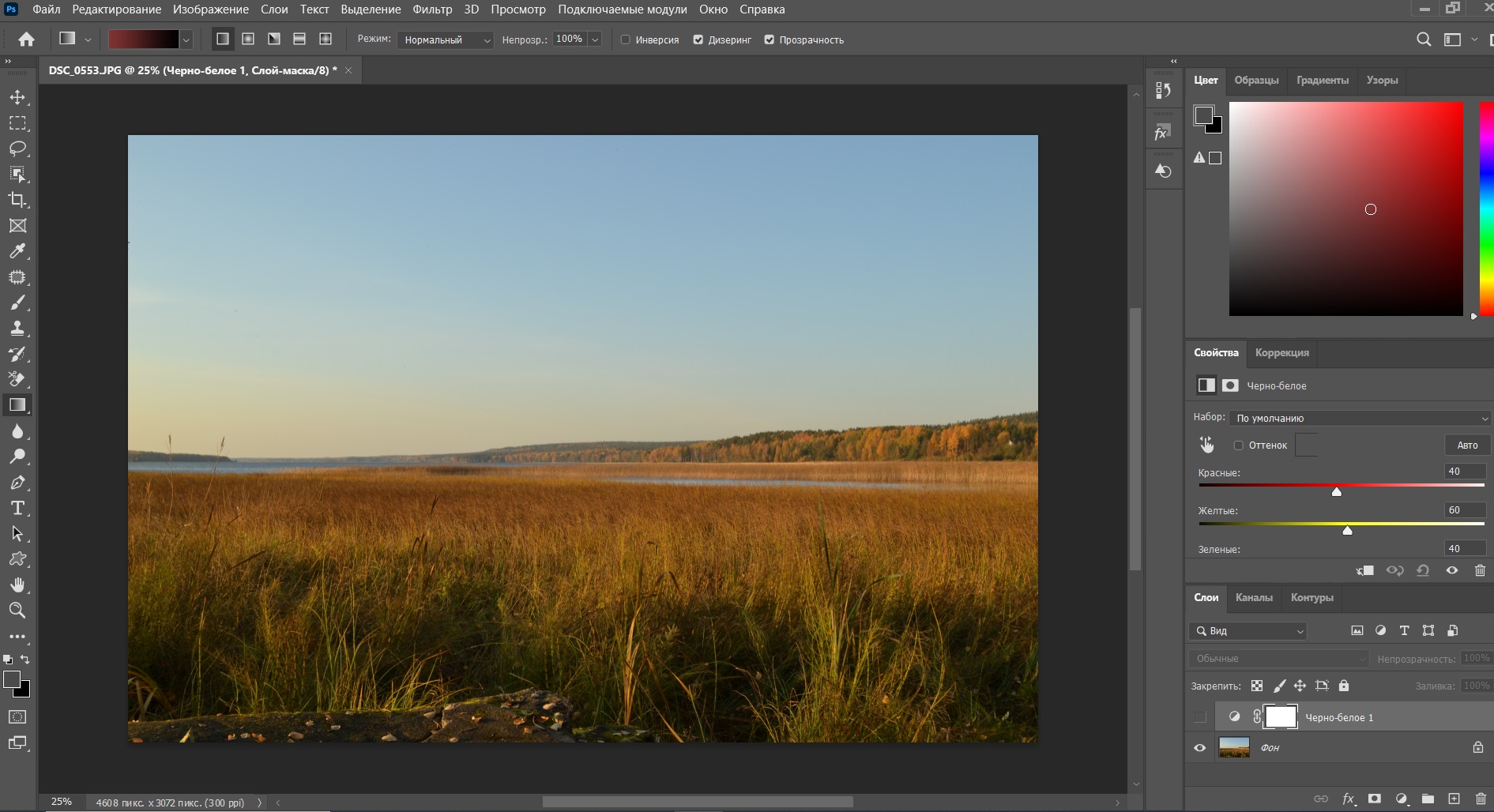1494x812 pixels.
Task: Enable the Оттенок checkbox in Properties
Action: click(x=1239, y=445)
